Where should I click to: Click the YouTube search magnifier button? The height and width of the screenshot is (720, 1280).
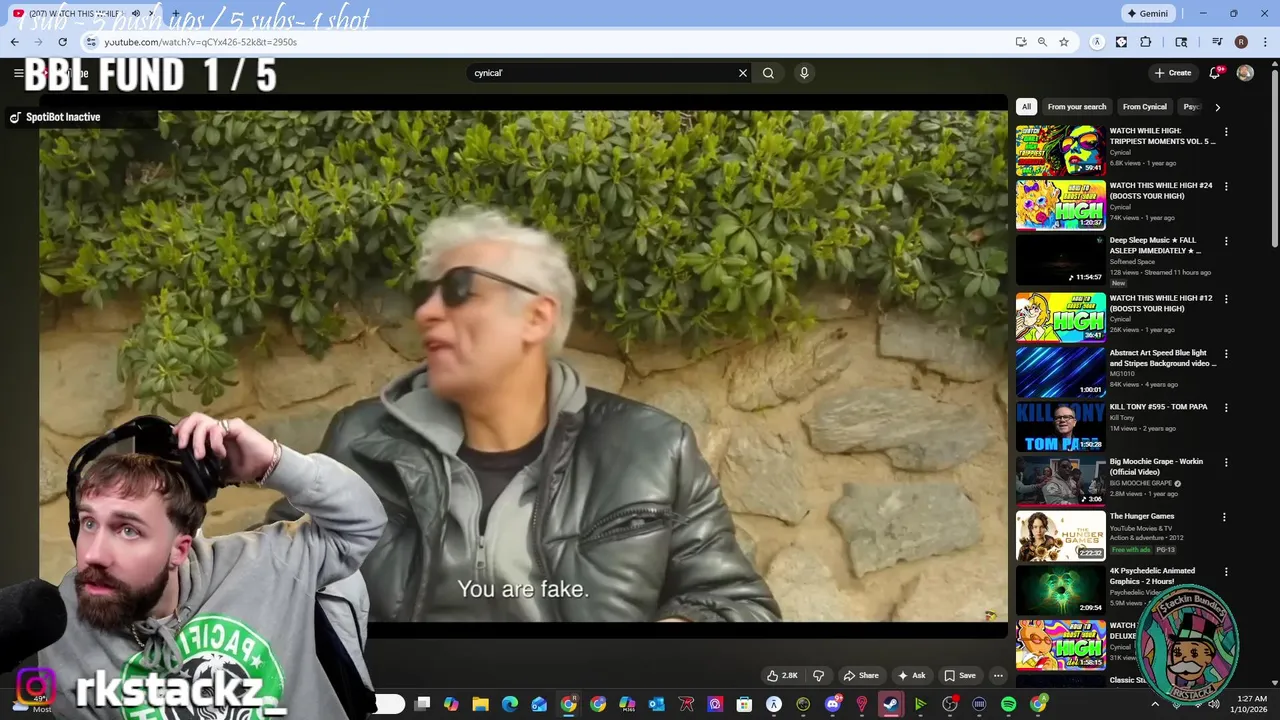768,73
